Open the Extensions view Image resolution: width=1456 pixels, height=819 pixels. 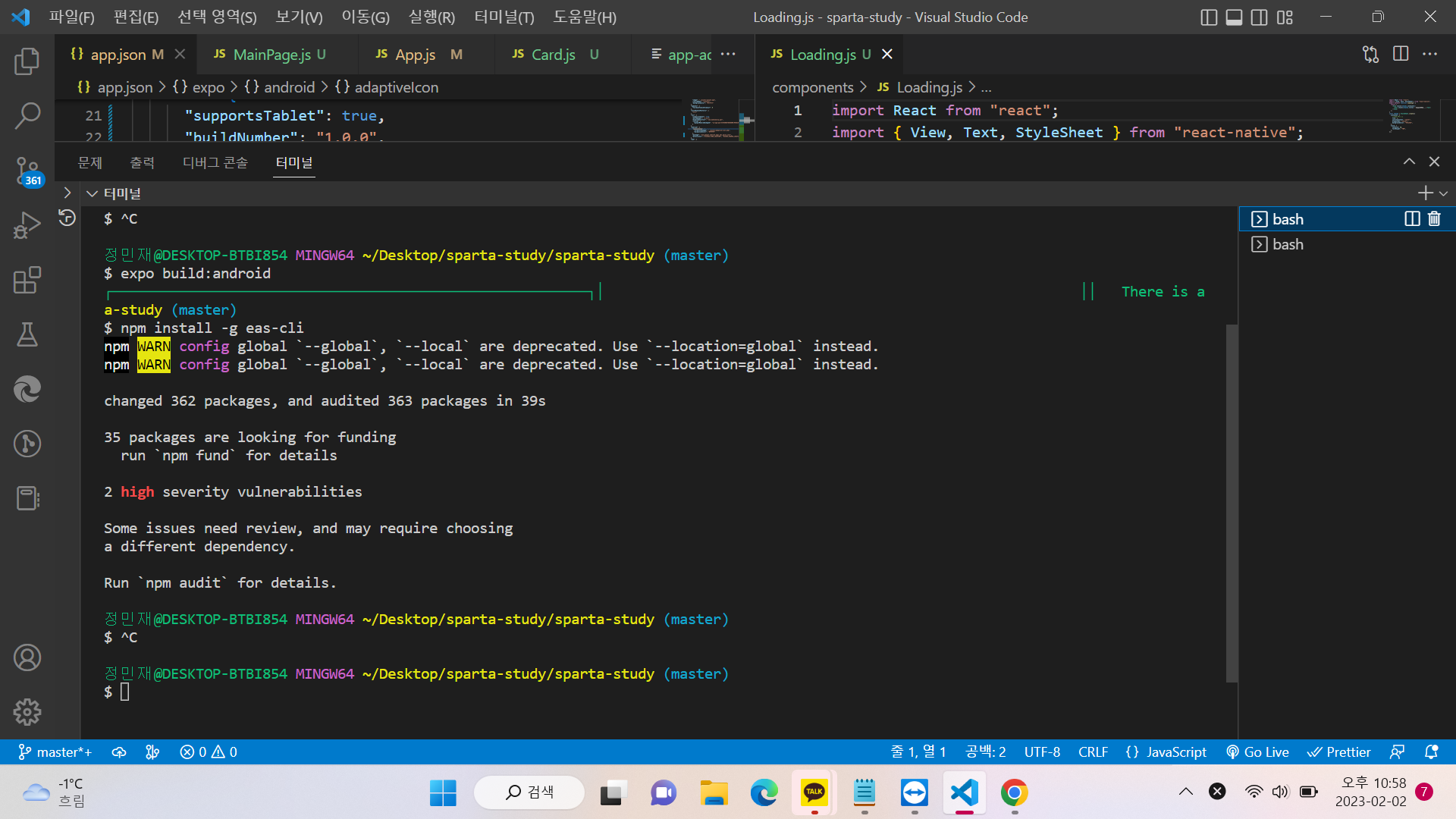click(27, 280)
